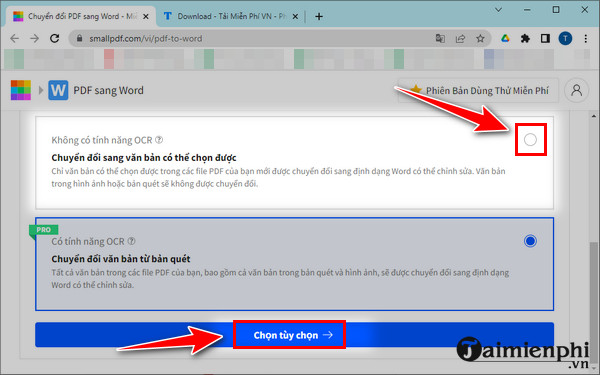
Task: Select the Không có tính năng OCR radio button
Action: coord(530,140)
